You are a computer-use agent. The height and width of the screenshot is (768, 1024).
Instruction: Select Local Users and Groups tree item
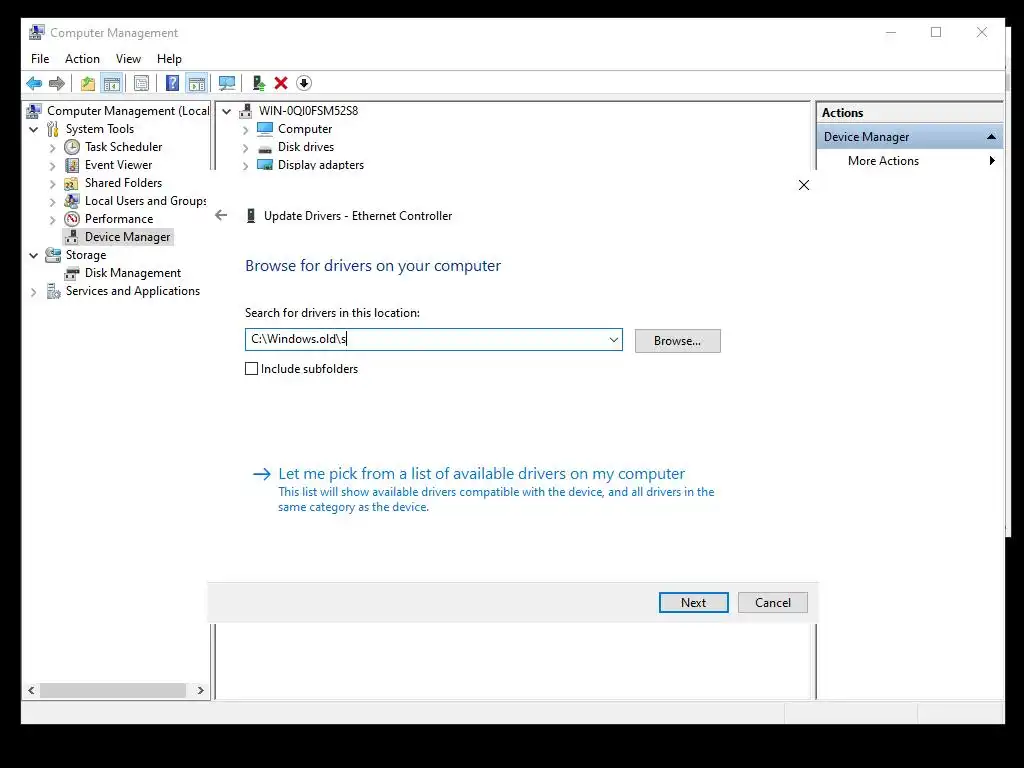tap(146, 201)
